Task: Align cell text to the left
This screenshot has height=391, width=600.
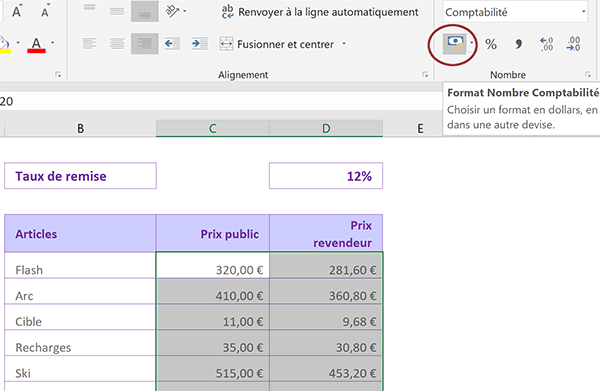Action: [x=90, y=44]
